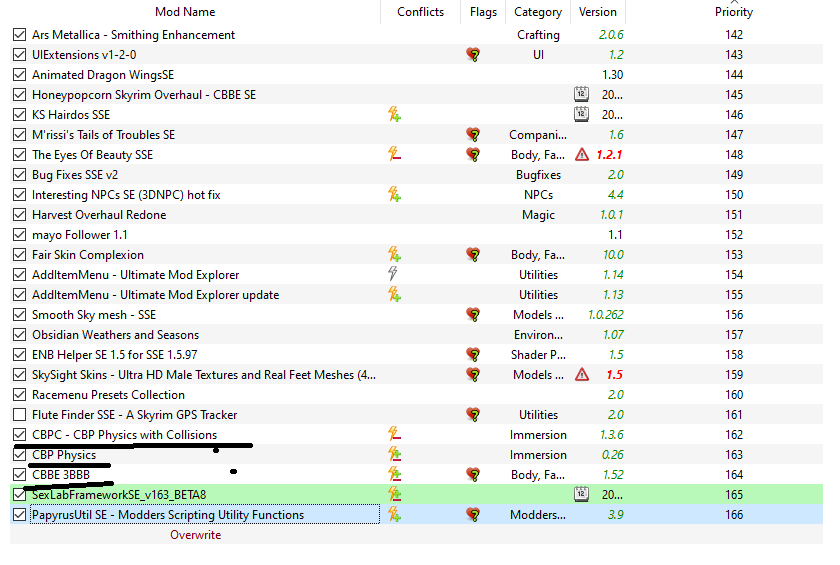The width and height of the screenshot is (840, 565).
Task: Click the heart flag for The Eyes Of Beauty SSE
Action: 473,155
